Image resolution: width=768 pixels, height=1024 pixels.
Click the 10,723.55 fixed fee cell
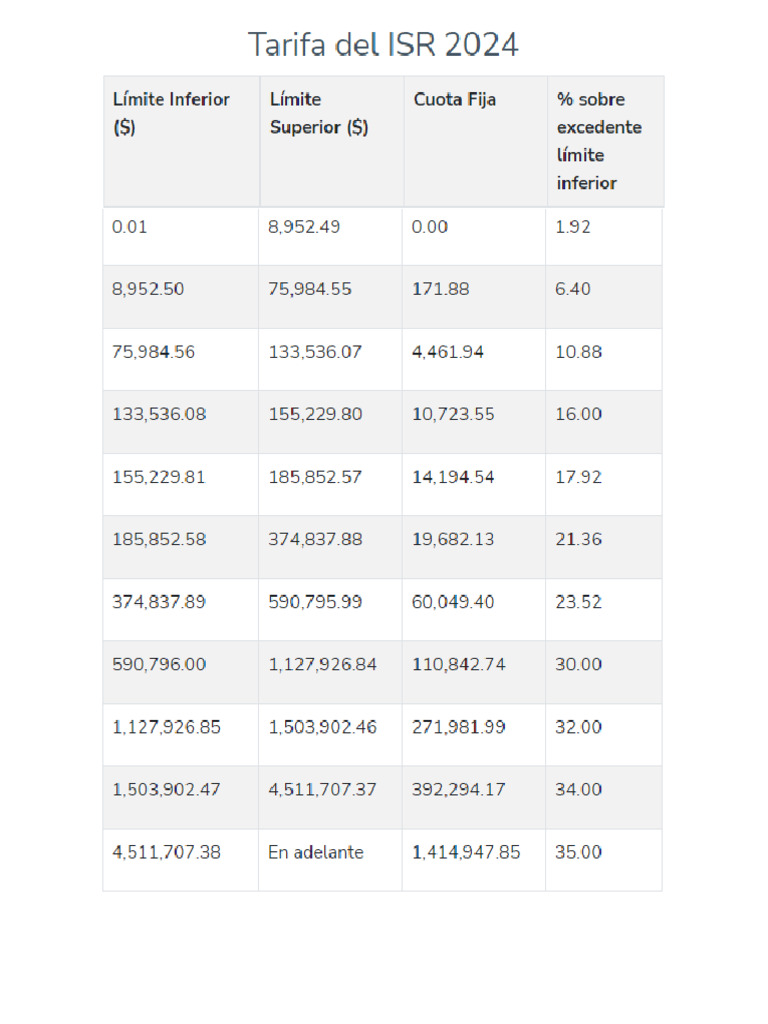pos(453,414)
